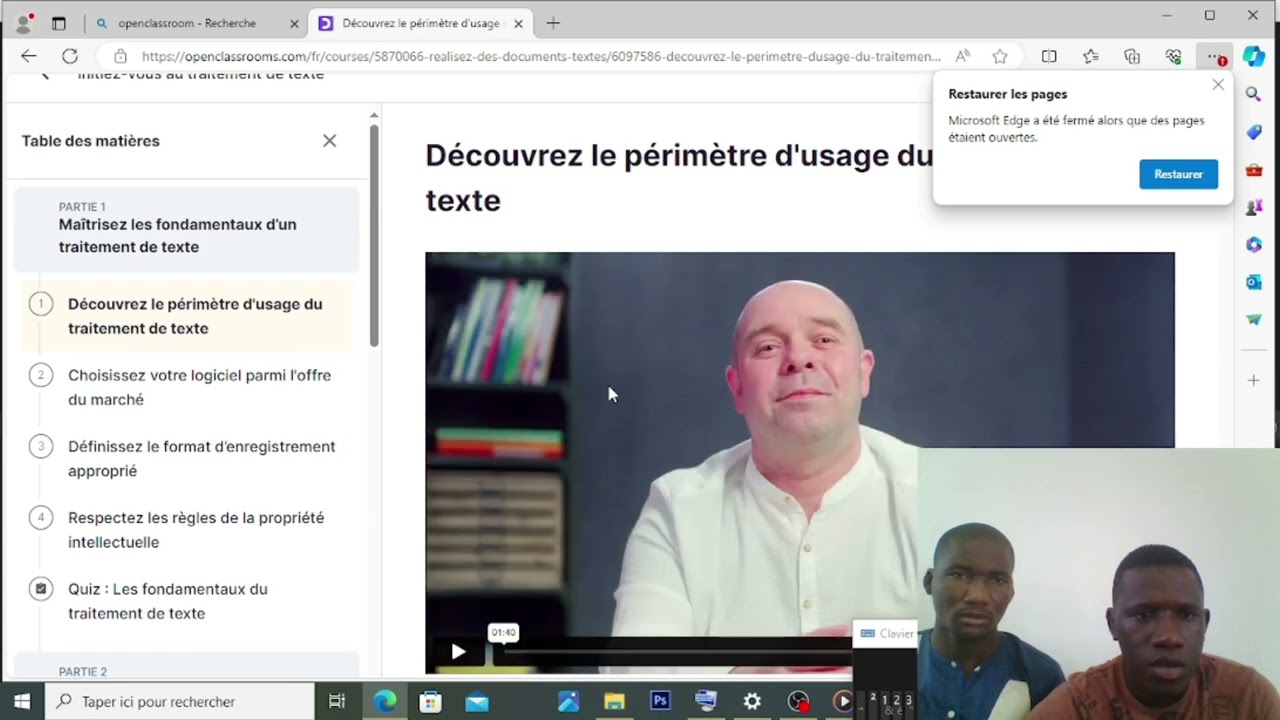
Task: Select the Découvrez le périmètre d'usage tab
Action: click(x=421, y=23)
